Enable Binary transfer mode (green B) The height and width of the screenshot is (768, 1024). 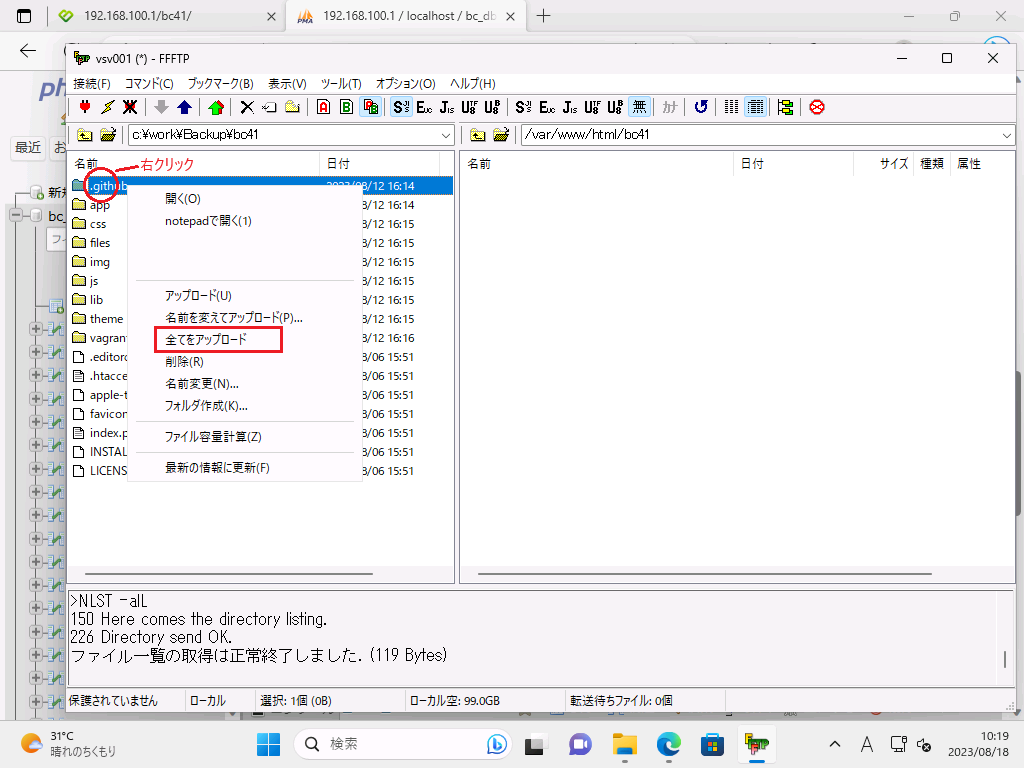point(346,107)
